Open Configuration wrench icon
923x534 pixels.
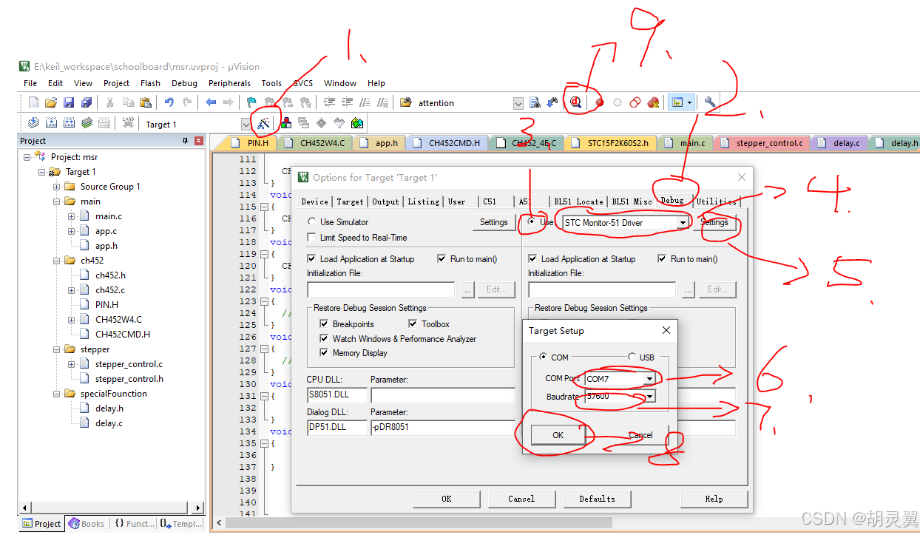tap(710, 102)
